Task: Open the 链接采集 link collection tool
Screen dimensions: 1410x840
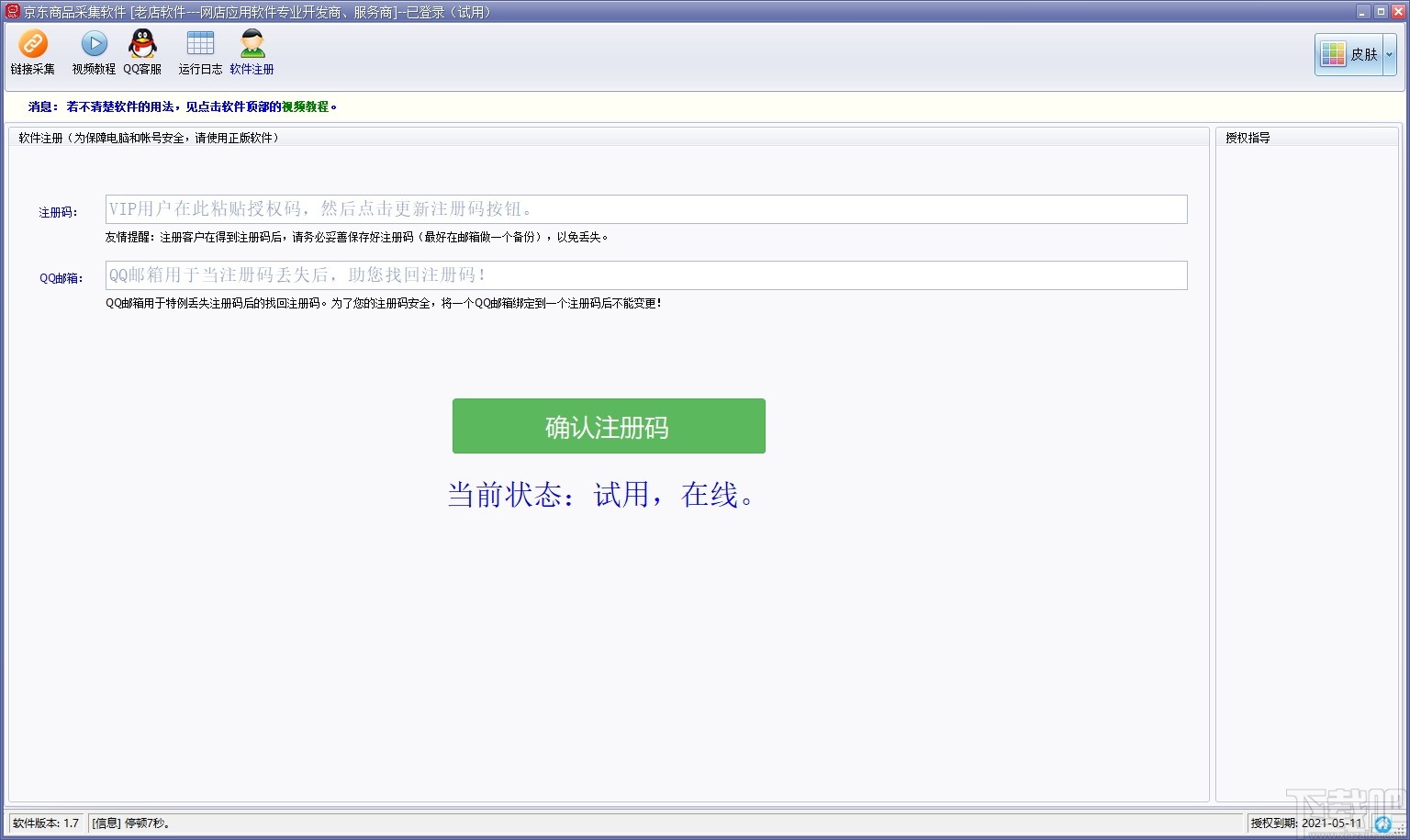Action: (x=33, y=52)
